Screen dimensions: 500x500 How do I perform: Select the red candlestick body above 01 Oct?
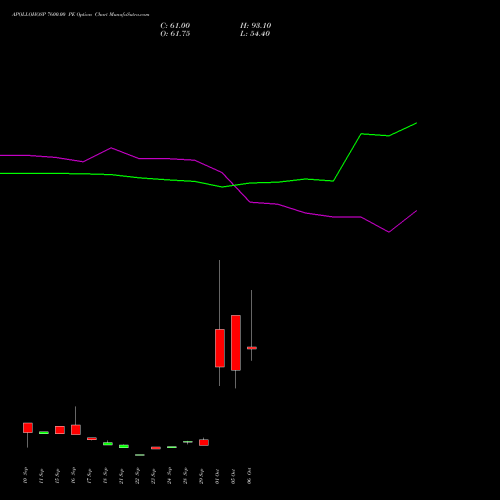220,348
